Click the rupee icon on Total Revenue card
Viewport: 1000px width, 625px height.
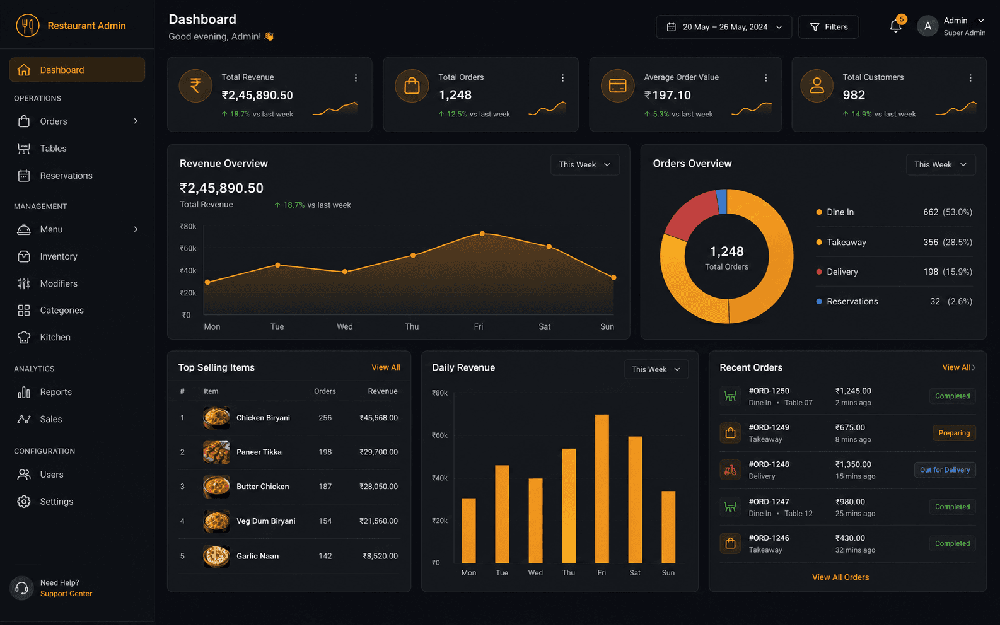click(196, 85)
